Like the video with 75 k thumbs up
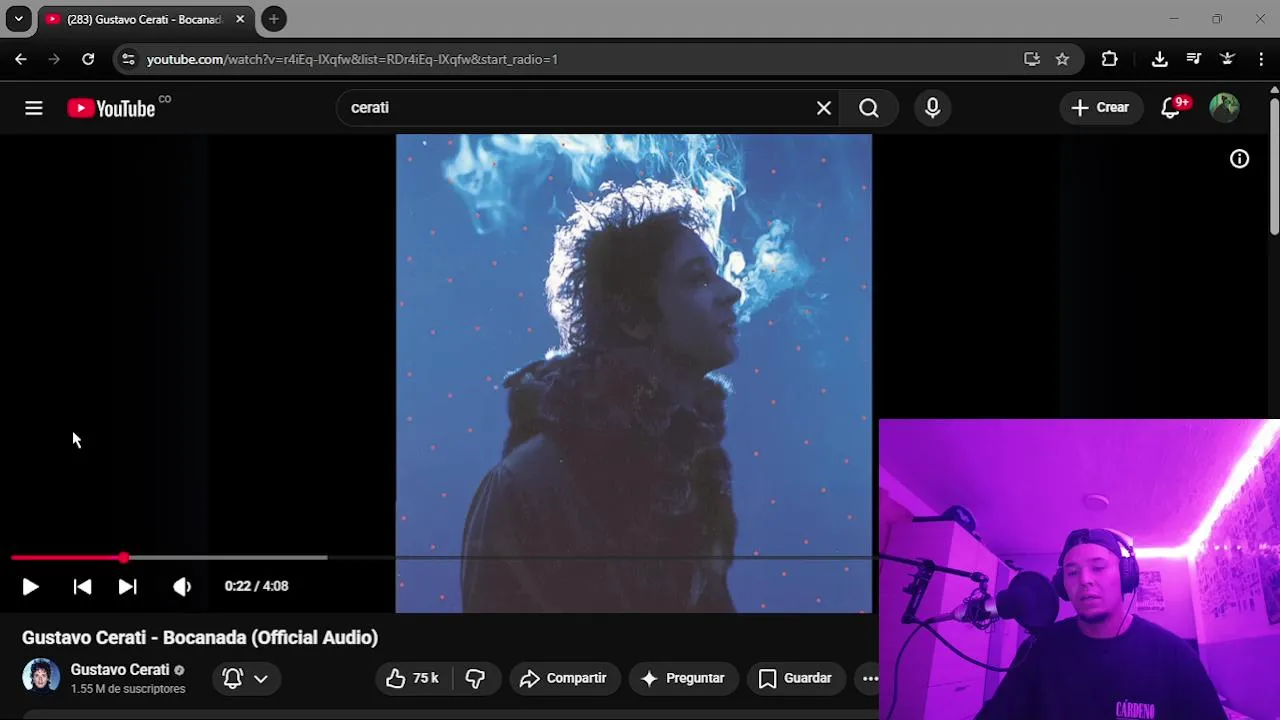This screenshot has height=720, width=1280. point(412,678)
